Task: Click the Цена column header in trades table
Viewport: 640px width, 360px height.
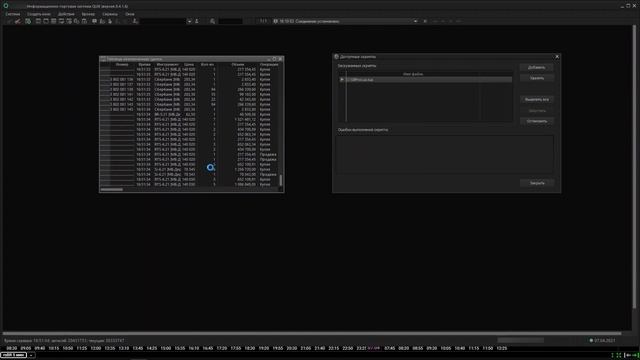Action: [x=189, y=64]
